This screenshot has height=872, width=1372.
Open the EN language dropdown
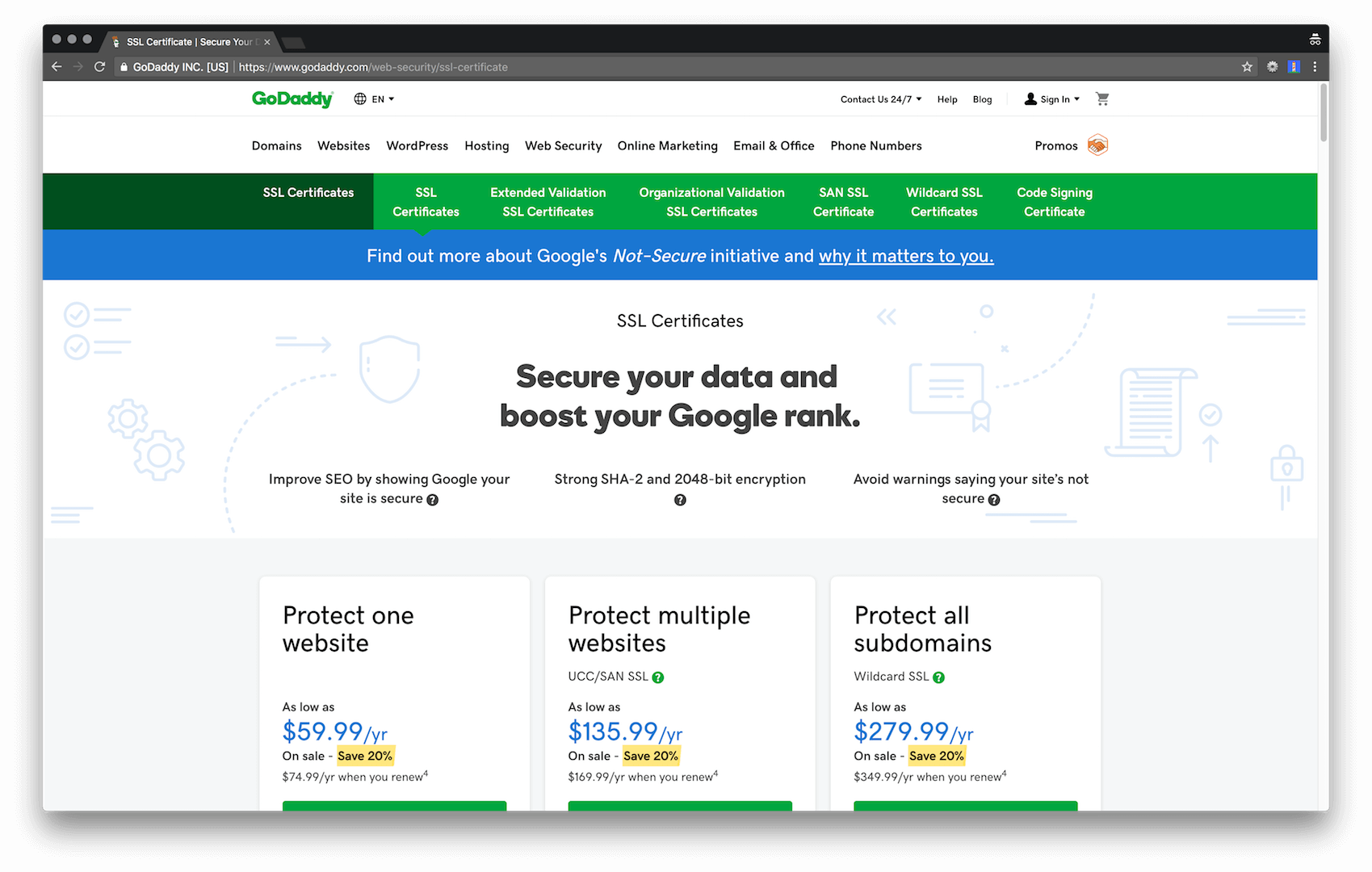click(x=379, y=99)
